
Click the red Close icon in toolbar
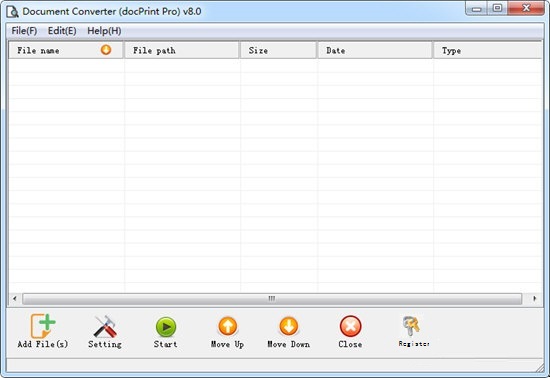point(350,326)
